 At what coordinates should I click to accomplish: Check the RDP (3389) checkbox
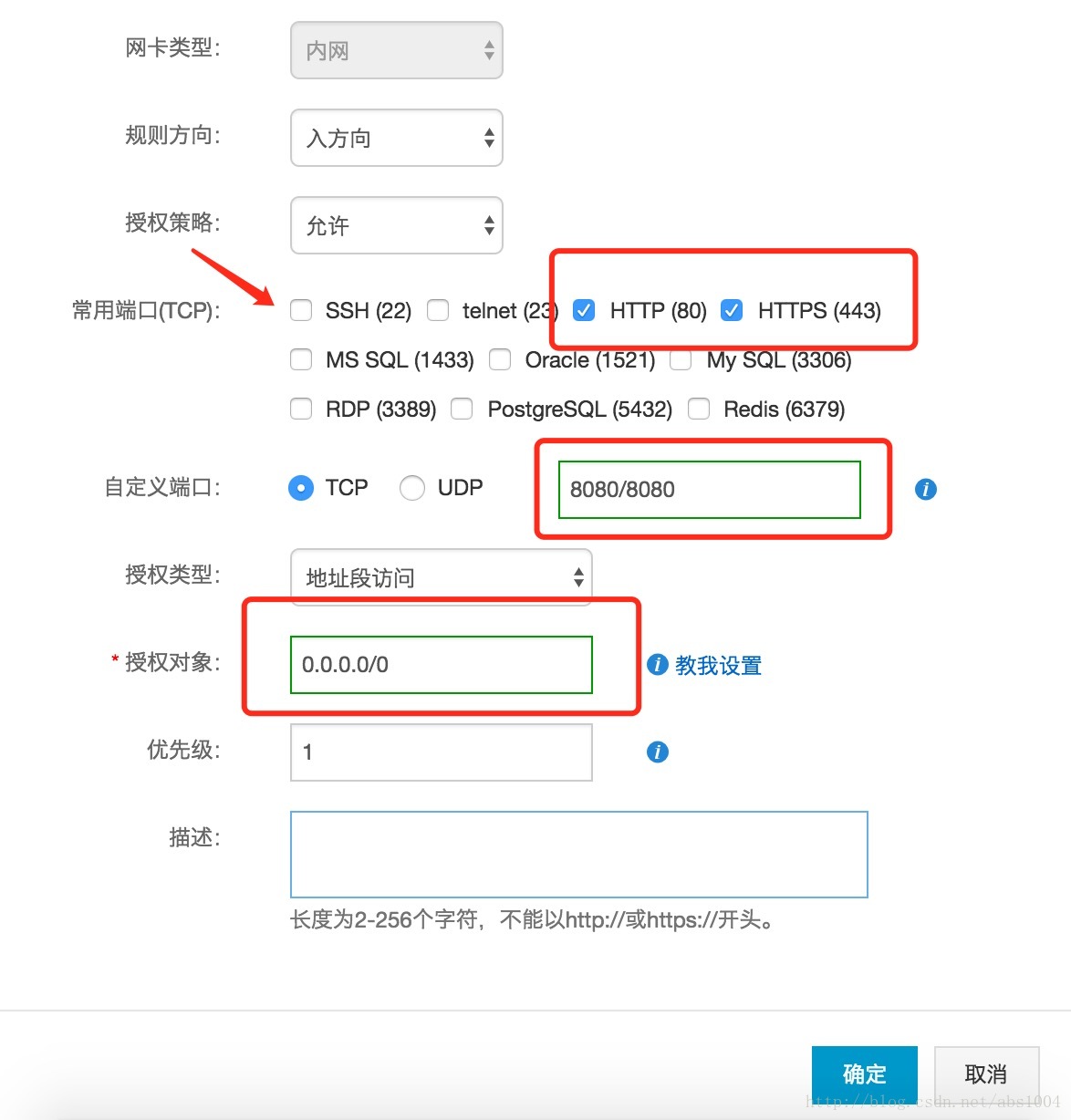(301, 410)
